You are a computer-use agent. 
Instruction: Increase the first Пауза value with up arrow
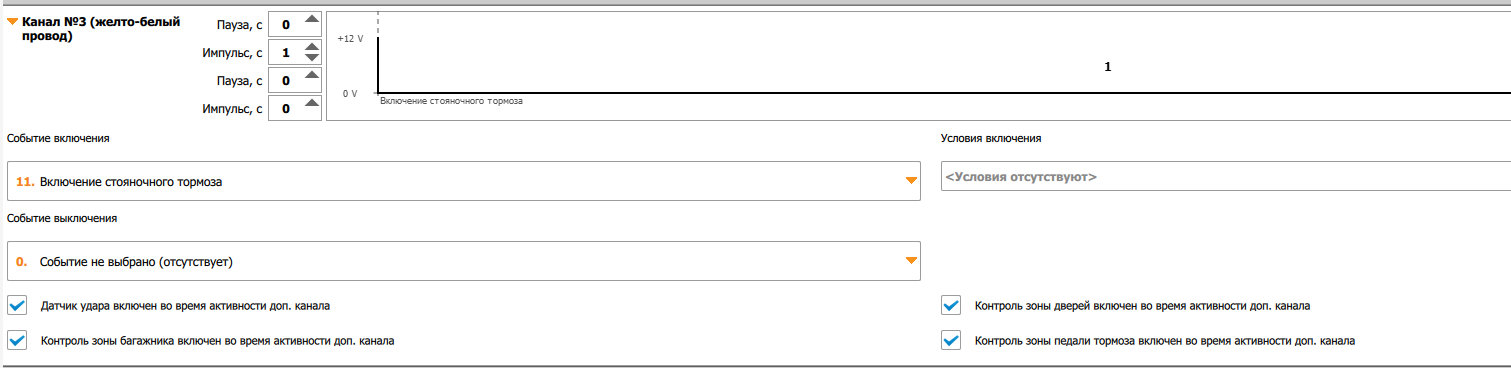[312, 19]
